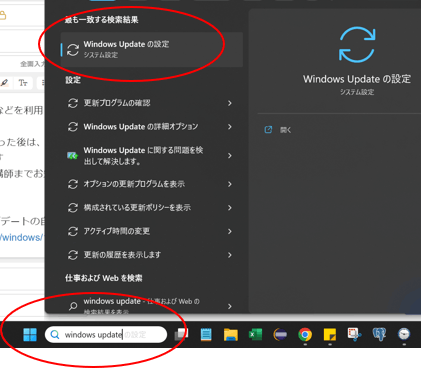Open the Eclipse icon on the taskbar
This screenshot has width=421, height=375.
click(x=280, y=334)
